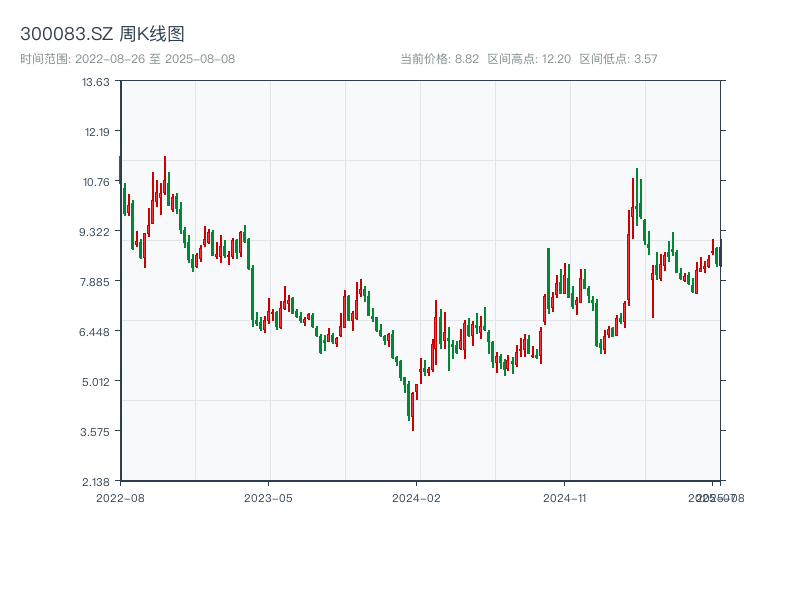Click the 2024-02 x-axis date label

coord(416,497)
